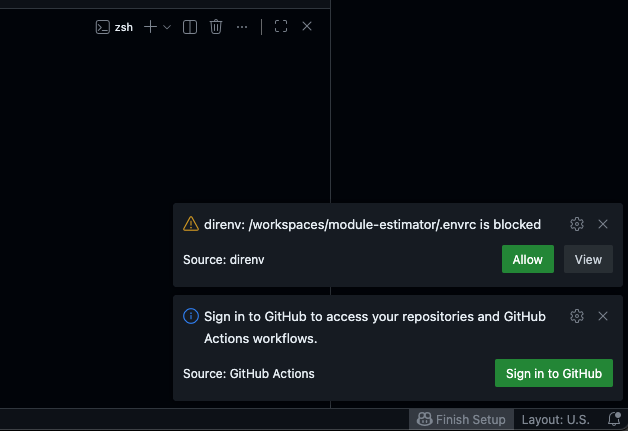
Task: Click the warning triangle icon on direnv message
Action: point(191,224)
